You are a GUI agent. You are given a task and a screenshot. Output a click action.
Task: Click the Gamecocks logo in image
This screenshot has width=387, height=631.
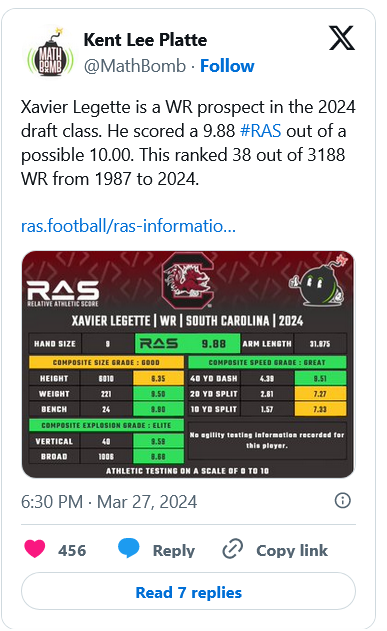point(187,280)
